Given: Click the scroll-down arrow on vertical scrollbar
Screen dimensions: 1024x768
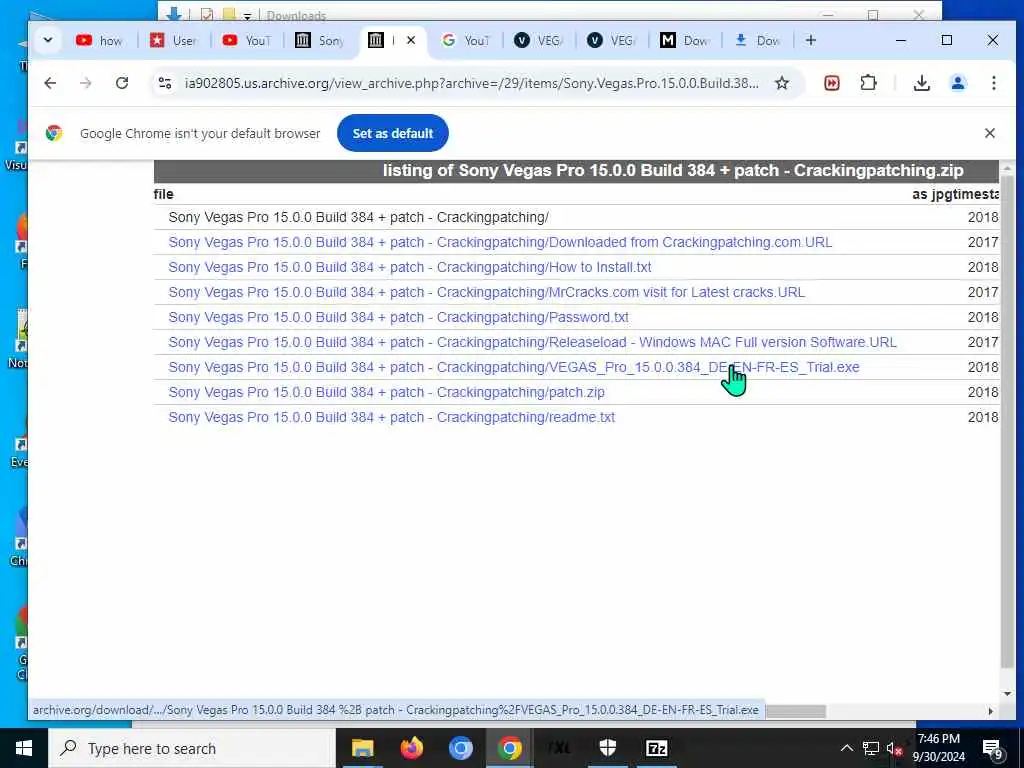Looking at the screenshot, I should point(1007,694).
